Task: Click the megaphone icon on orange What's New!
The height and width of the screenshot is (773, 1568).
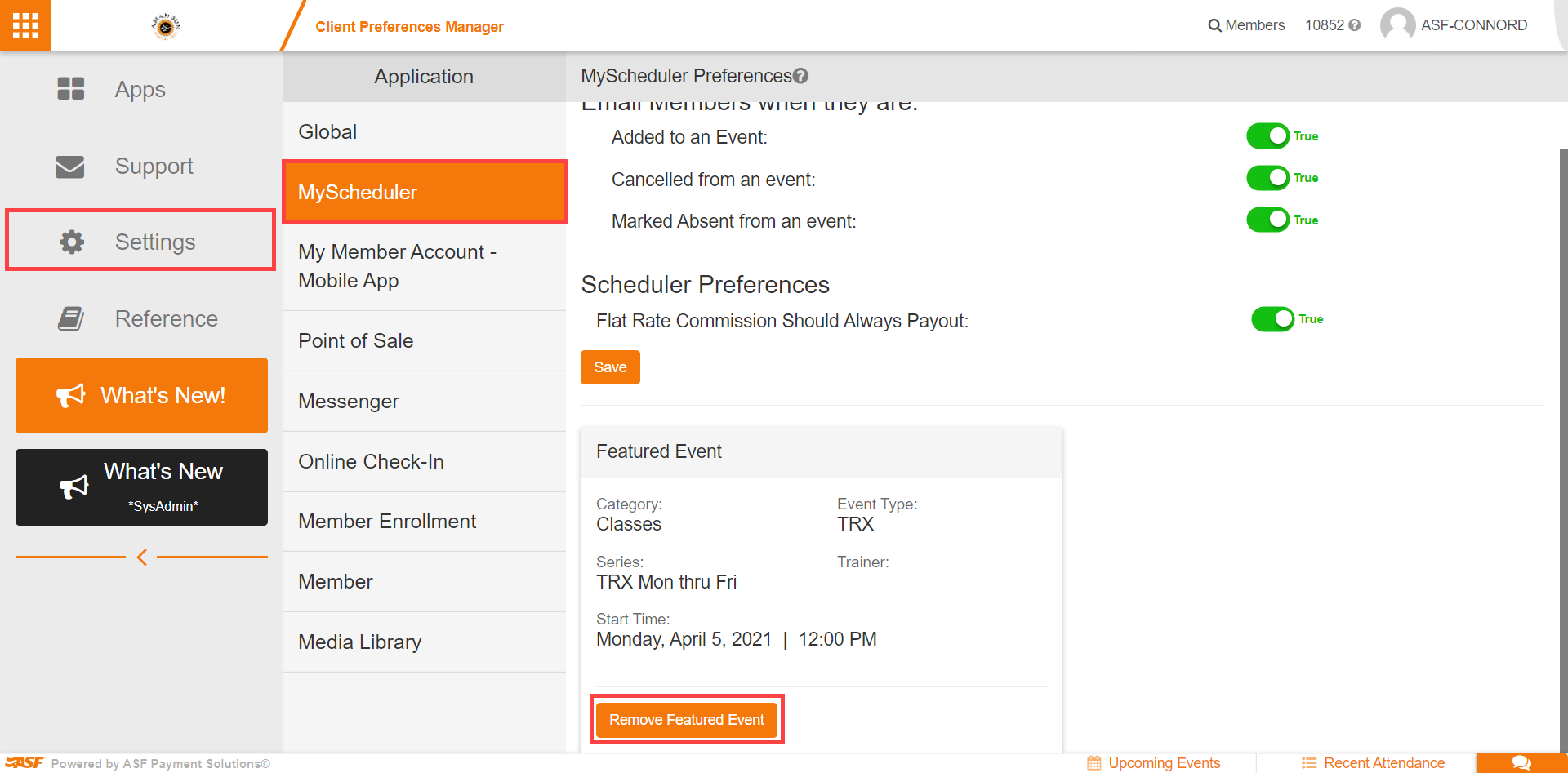Action: (x=71, y=396)
